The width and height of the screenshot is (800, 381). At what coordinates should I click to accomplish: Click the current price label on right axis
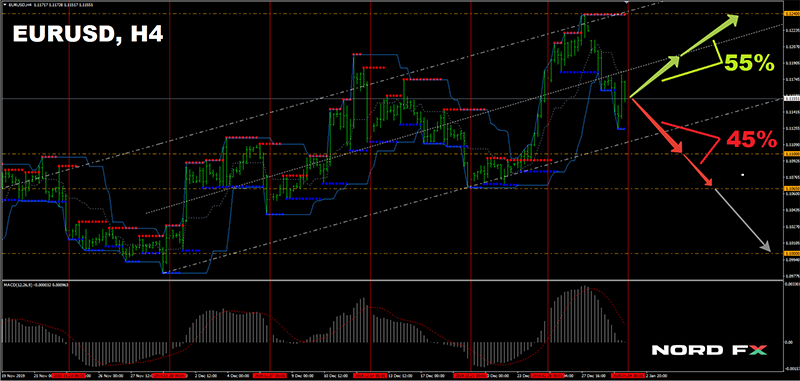tap(792, 98)
